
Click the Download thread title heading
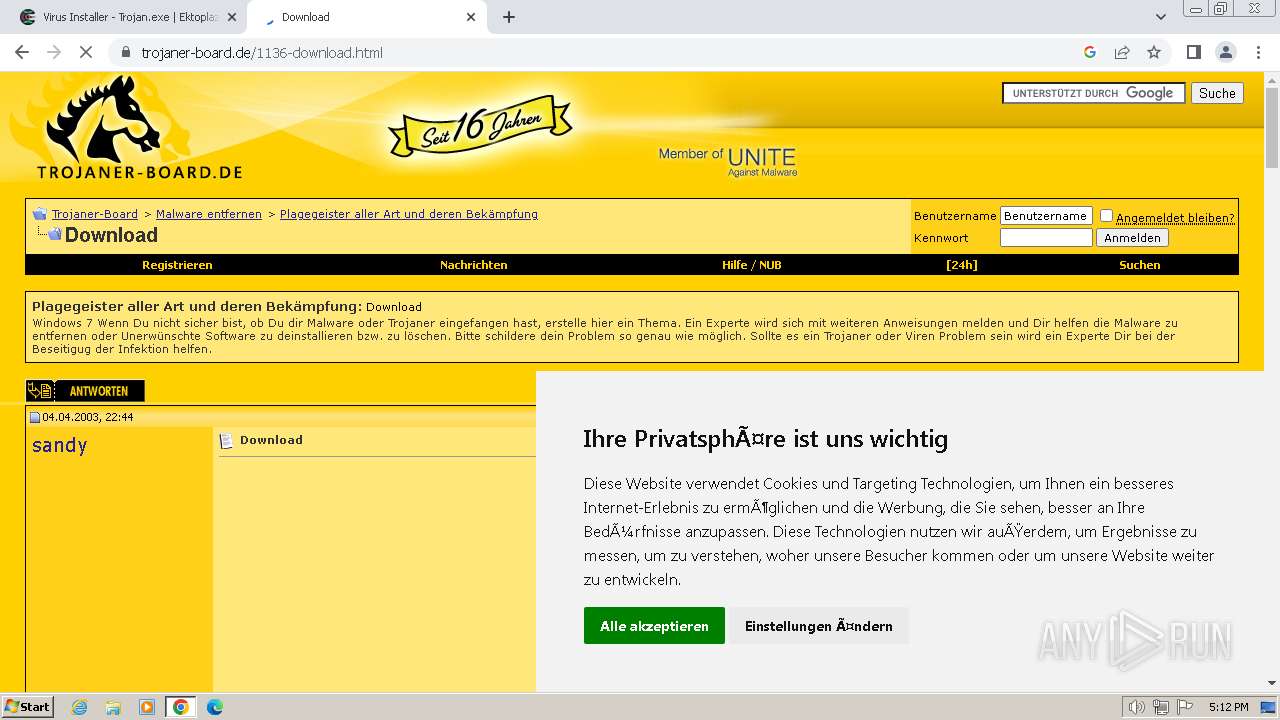(111, 235)
